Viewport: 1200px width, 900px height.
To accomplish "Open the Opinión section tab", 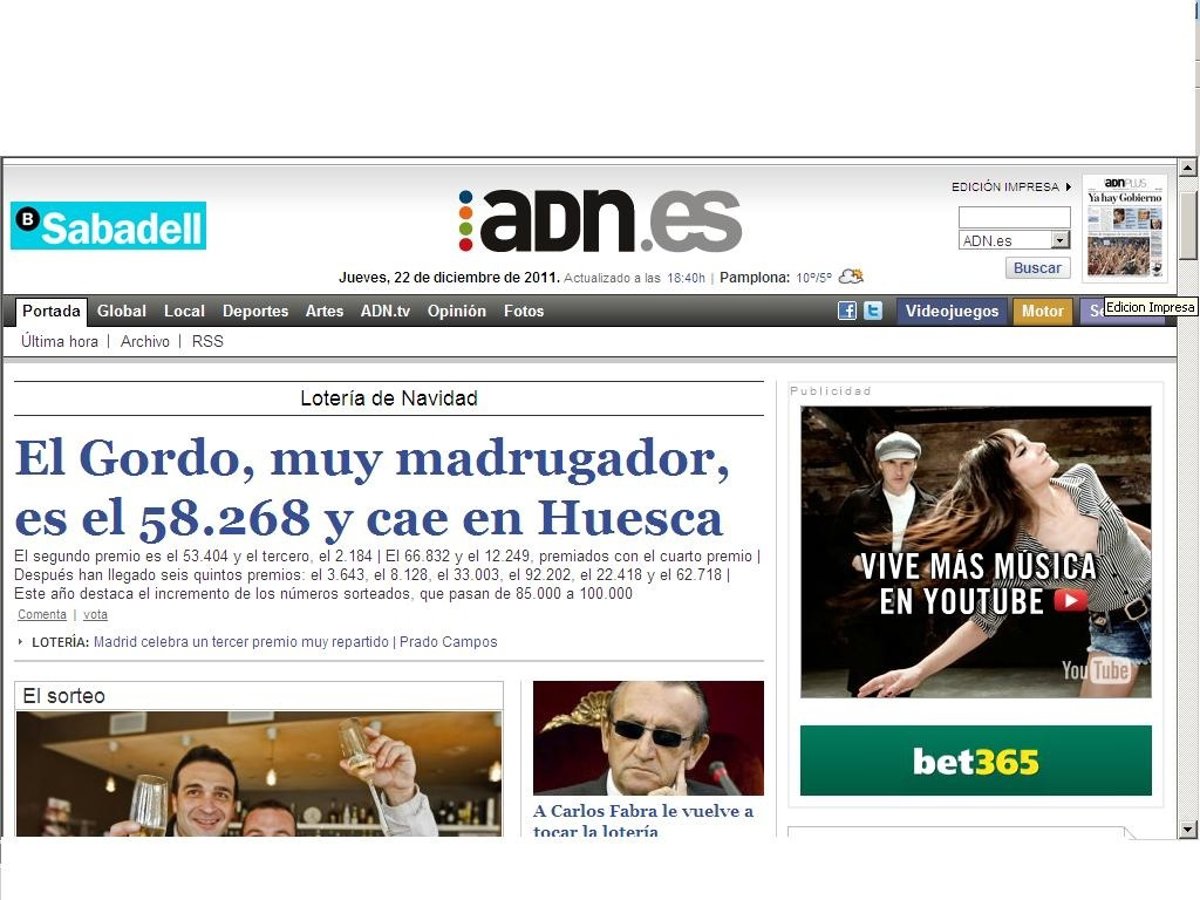I will 456,311.
